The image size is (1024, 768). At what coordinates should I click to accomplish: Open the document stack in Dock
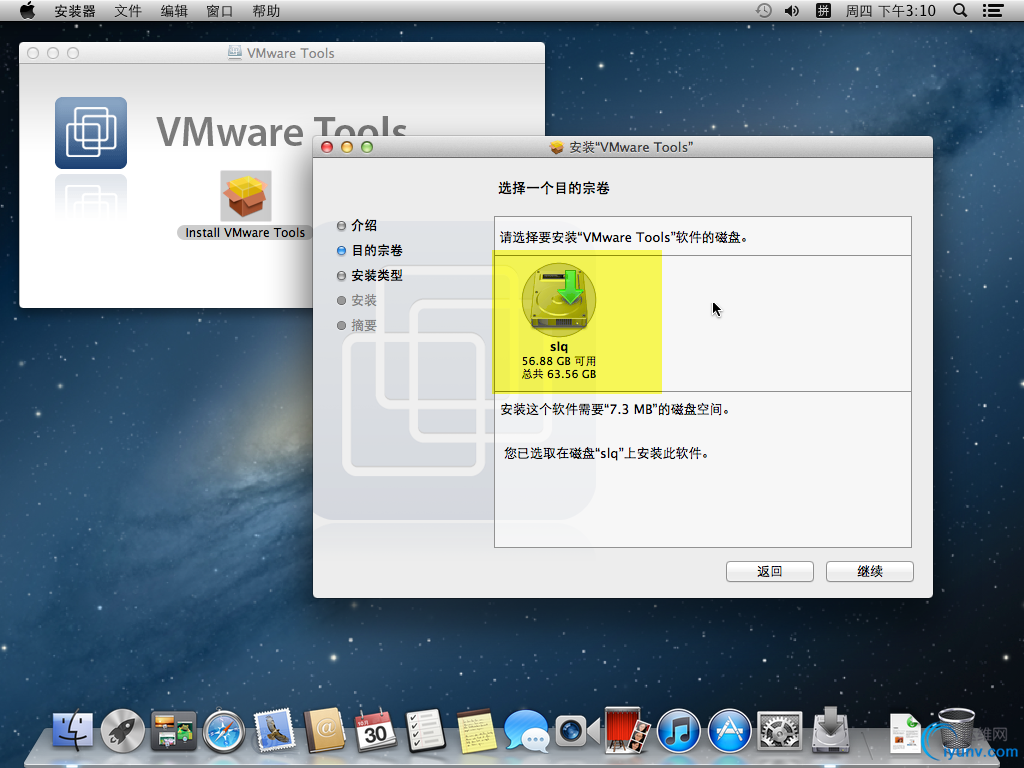tap(904, 733)
